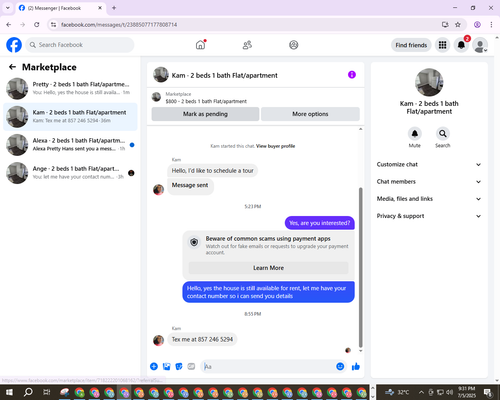Image resolution: width=500 pixels, height=400 pixels.
Task: Open Windows taskbar search
Action: 28,392
